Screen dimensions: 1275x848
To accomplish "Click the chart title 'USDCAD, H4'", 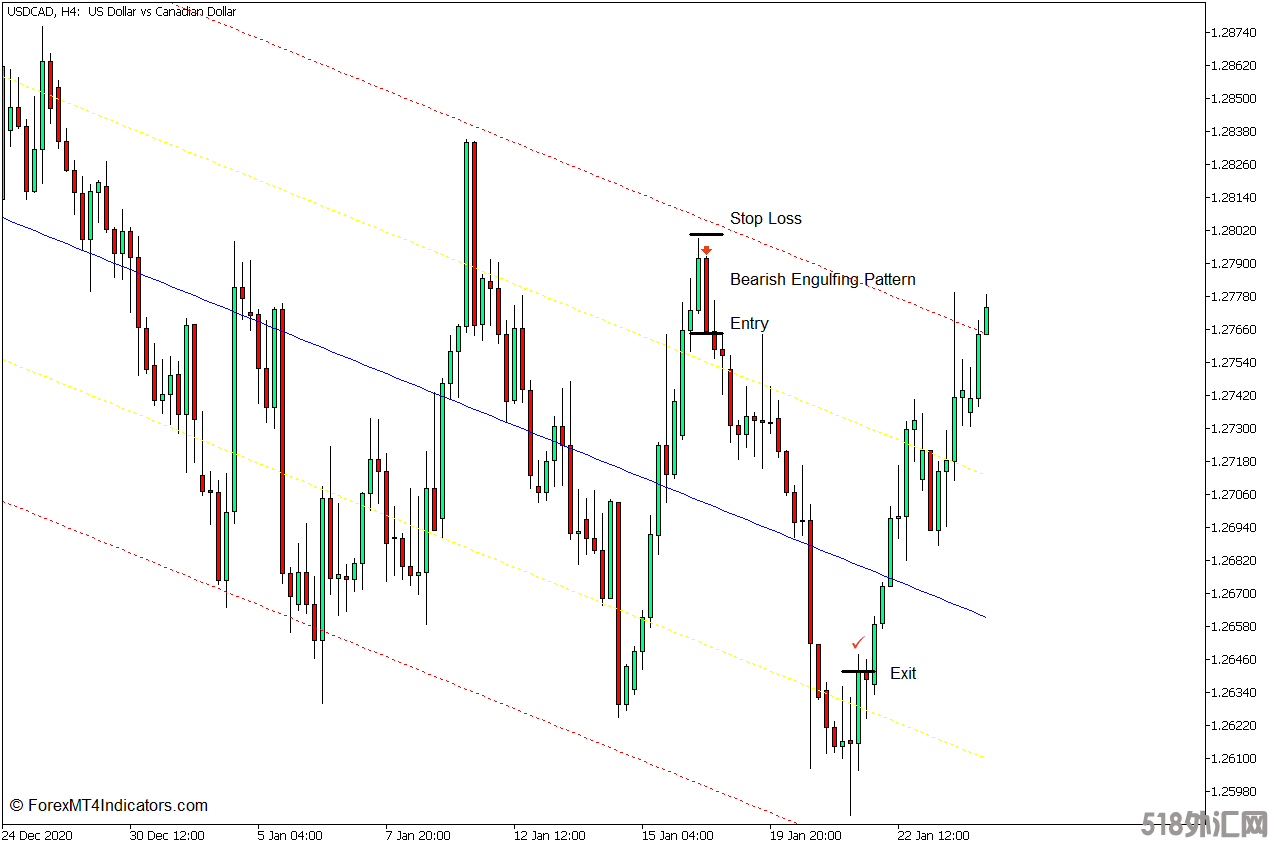I will (42, 12).
